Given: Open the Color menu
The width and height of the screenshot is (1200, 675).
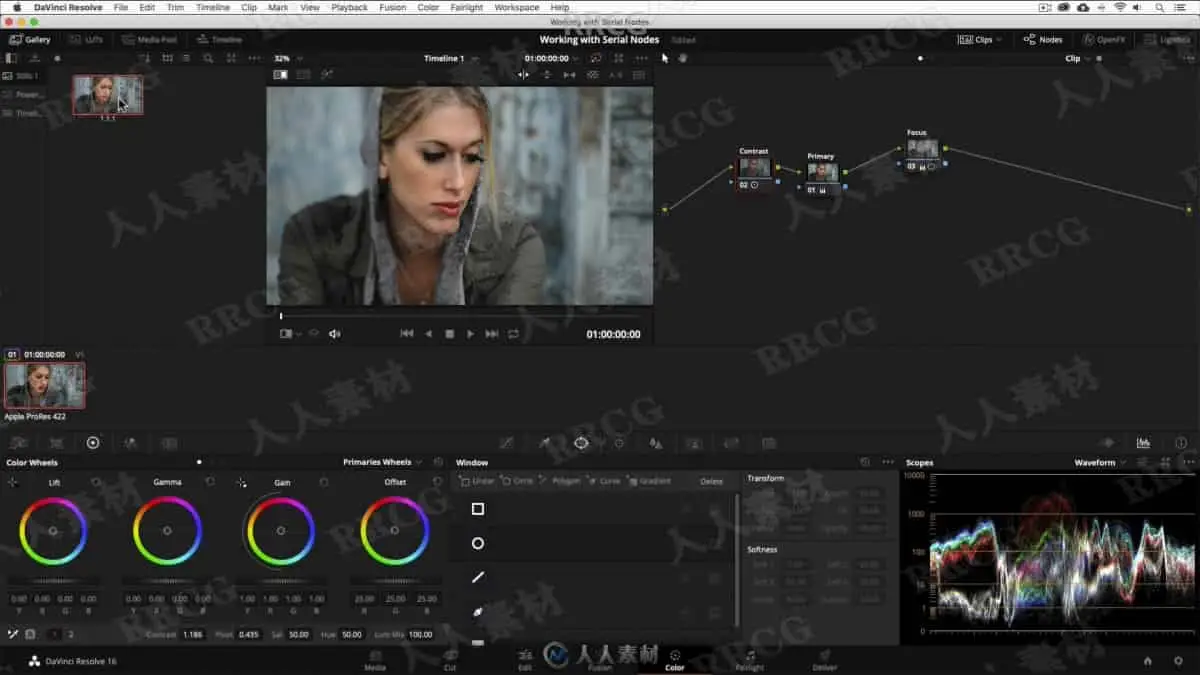Looking at the screenshot, I should [x=428, y=7].
